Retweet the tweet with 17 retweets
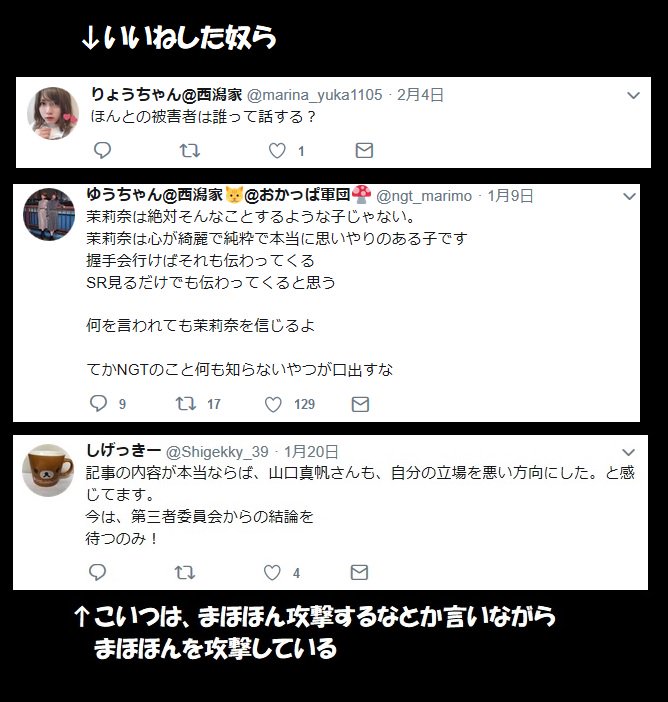The width and height of the screenshot is (668, 702). [x=186, y=404]
